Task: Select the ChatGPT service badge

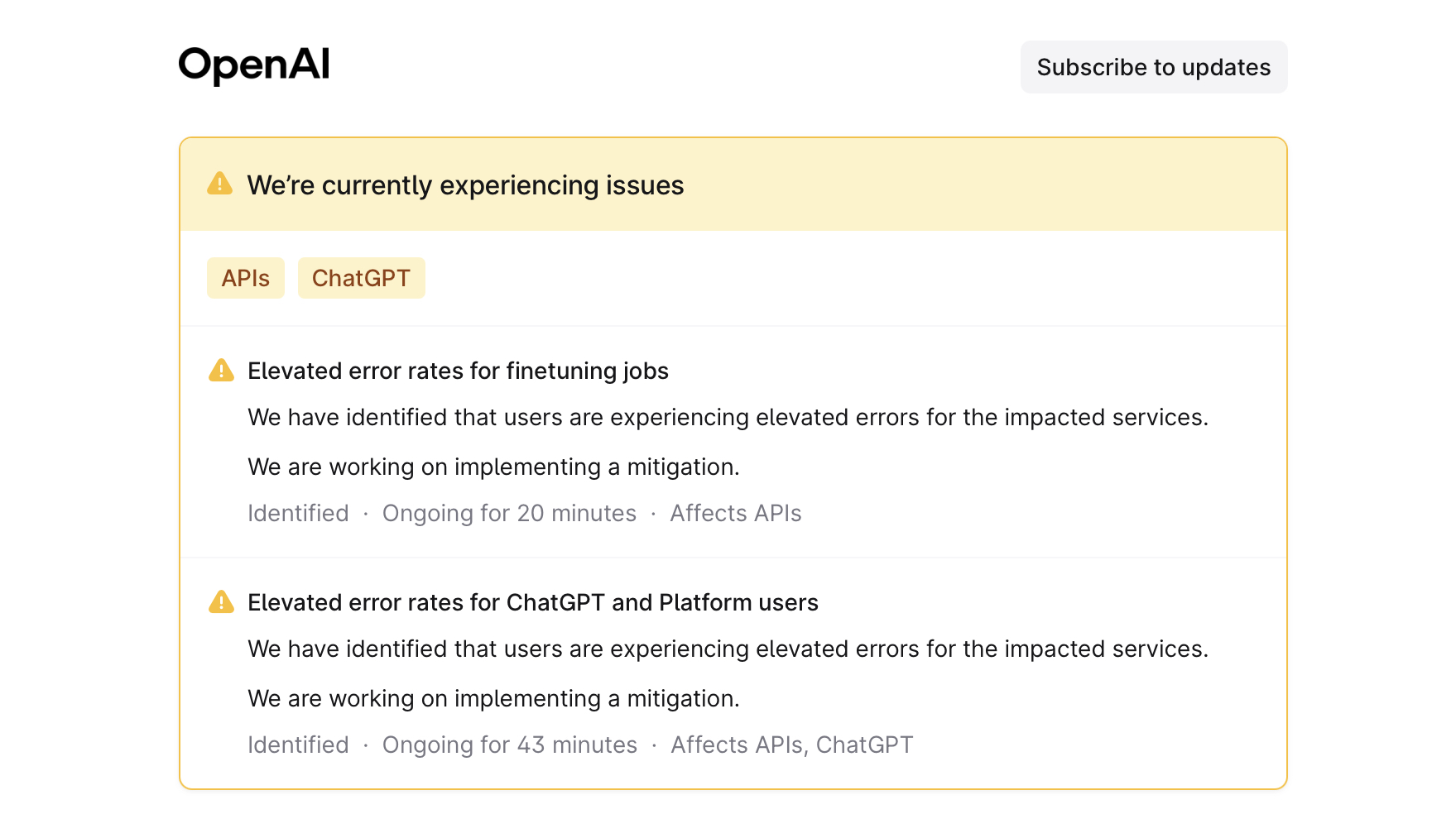Action: [362, 278]
